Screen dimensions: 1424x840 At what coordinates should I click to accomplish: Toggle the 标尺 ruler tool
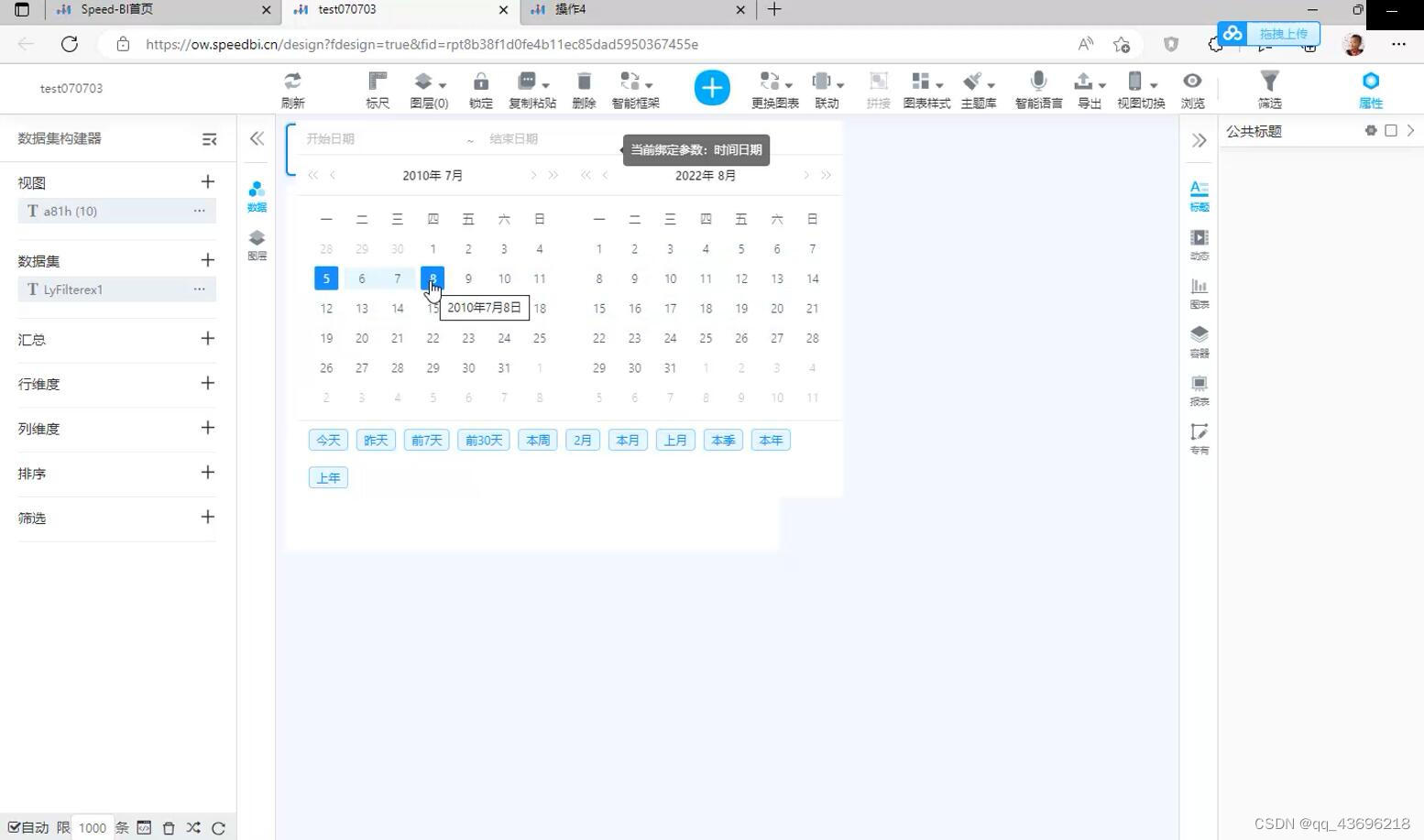coord(378,90)
